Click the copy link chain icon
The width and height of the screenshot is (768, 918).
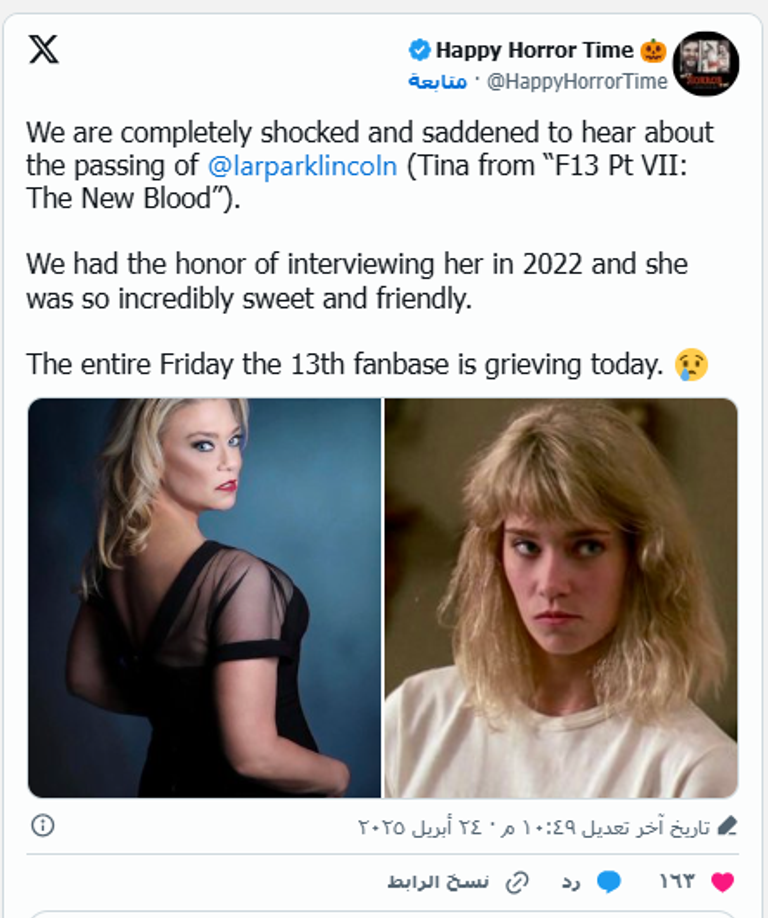pyautogui.click(x=517, y=882)
